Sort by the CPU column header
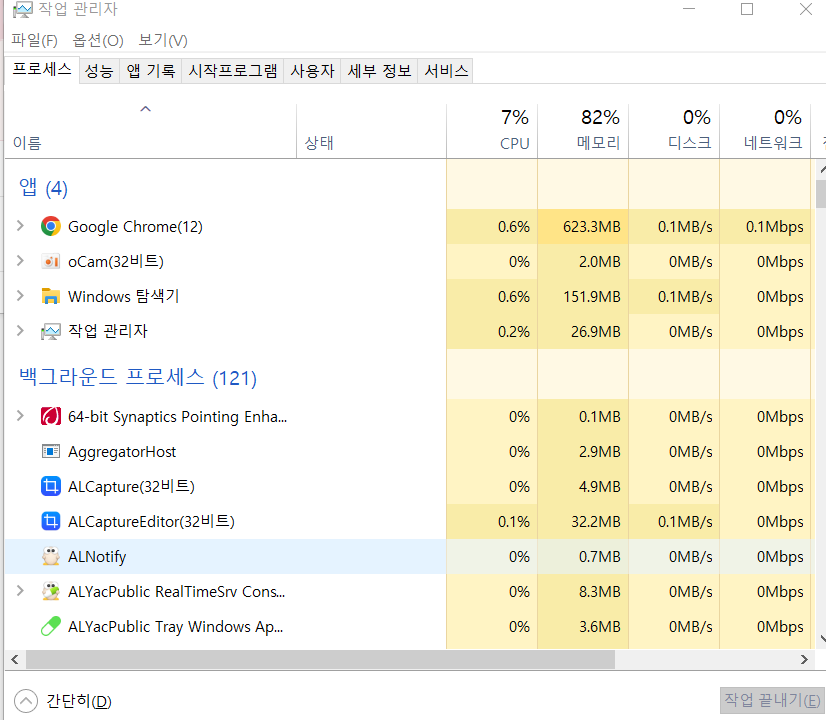The image size is (826, 720). click(x=492, y=131)
